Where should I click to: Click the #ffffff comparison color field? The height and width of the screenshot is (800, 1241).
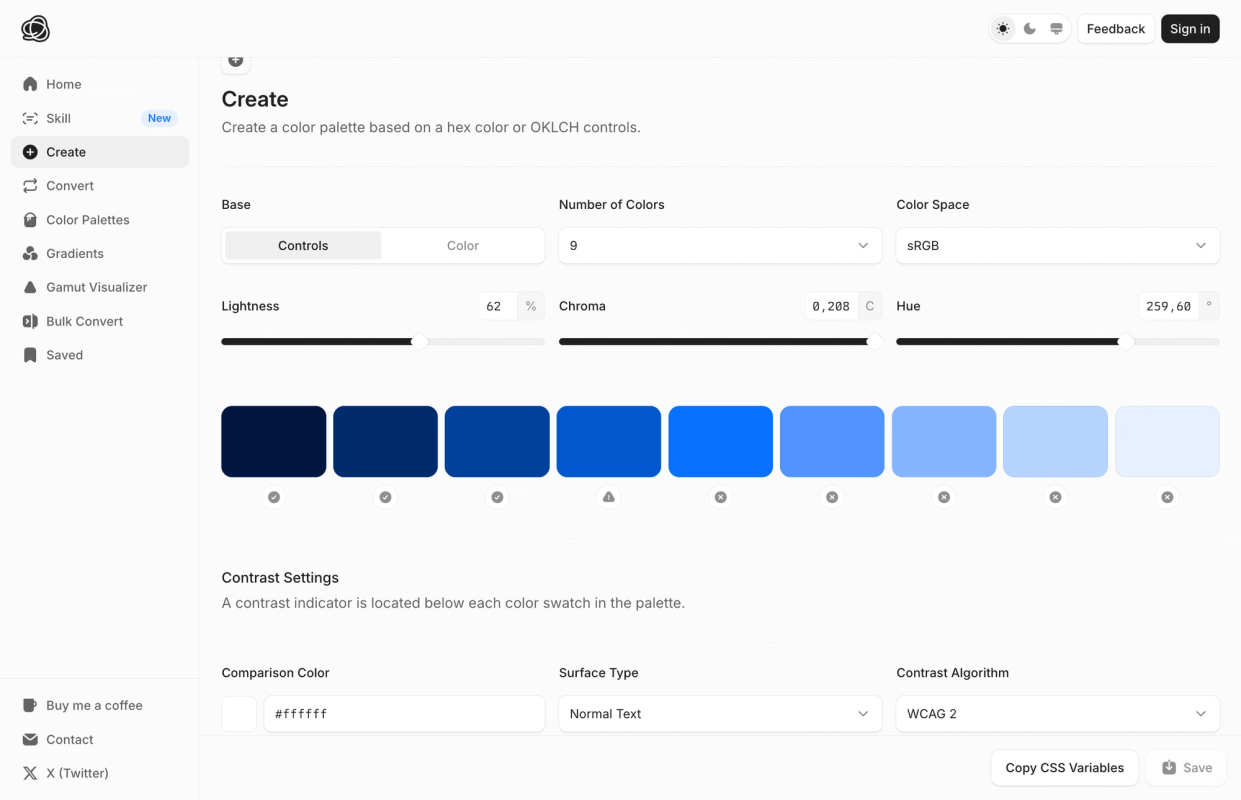pos(404,714)
